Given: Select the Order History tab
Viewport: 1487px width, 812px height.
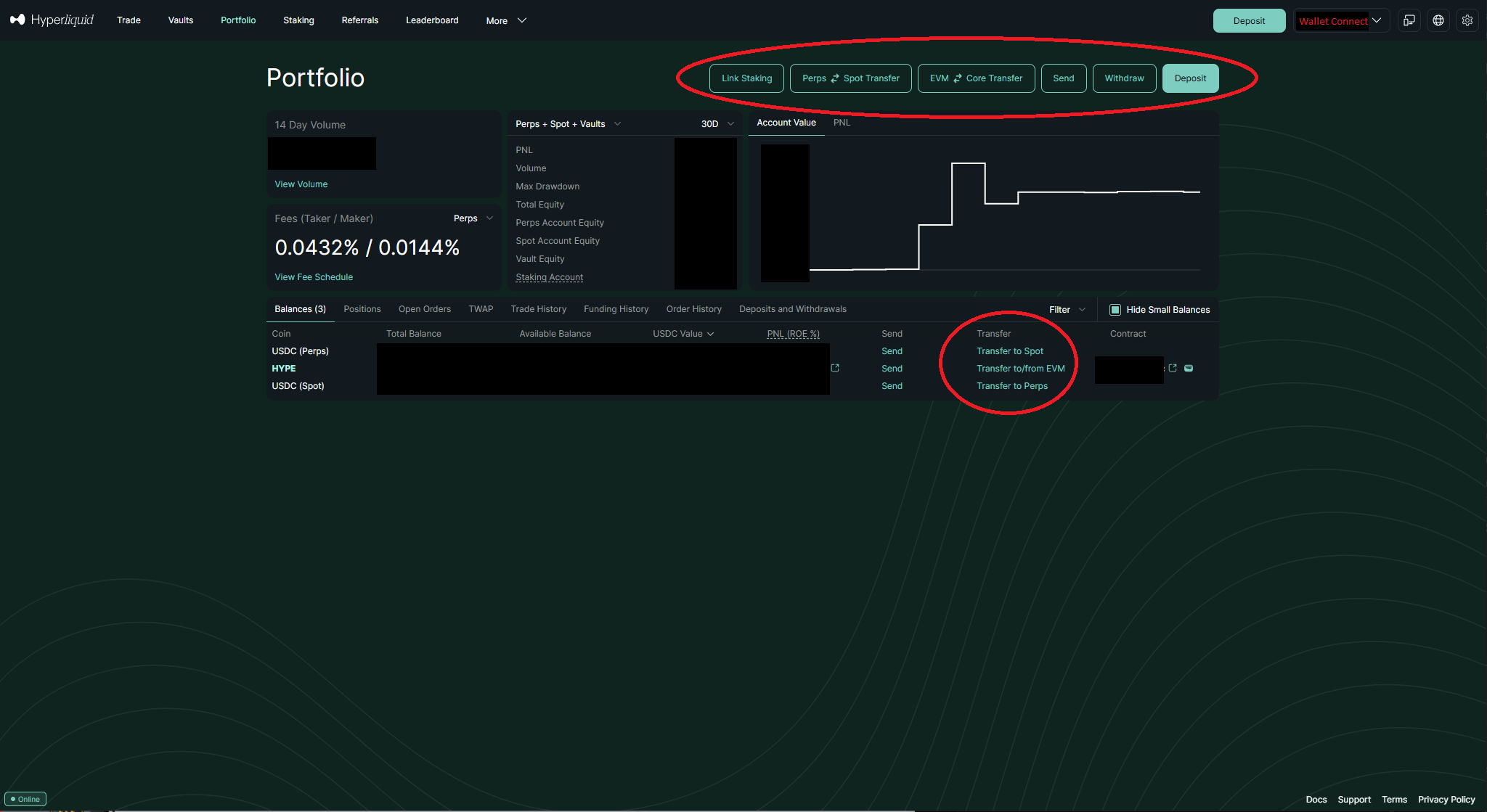Looking at the screenshot, I should [x=693, y=309].
